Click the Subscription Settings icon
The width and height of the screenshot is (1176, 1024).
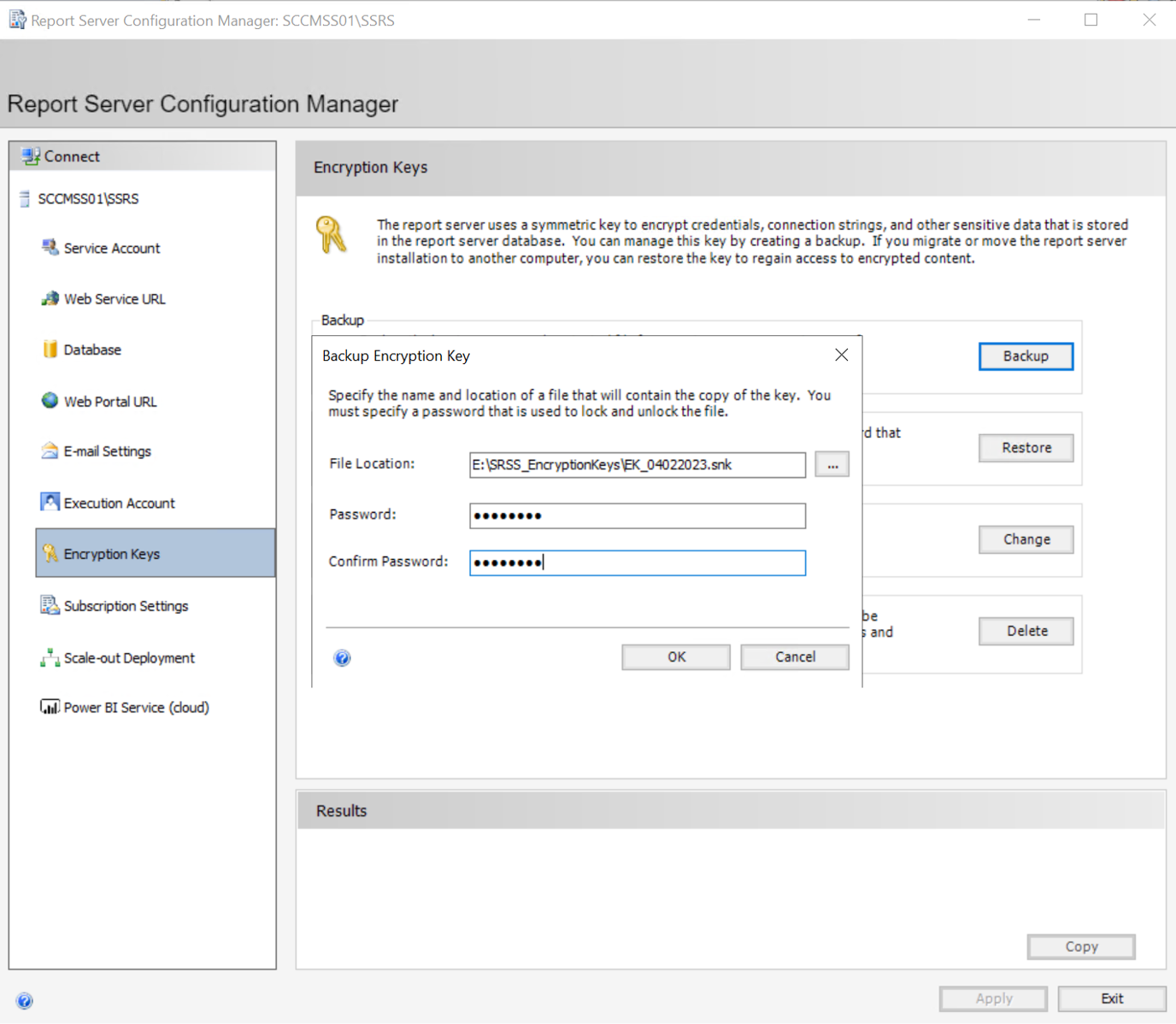pyautogui.click(x=50, y=605)
